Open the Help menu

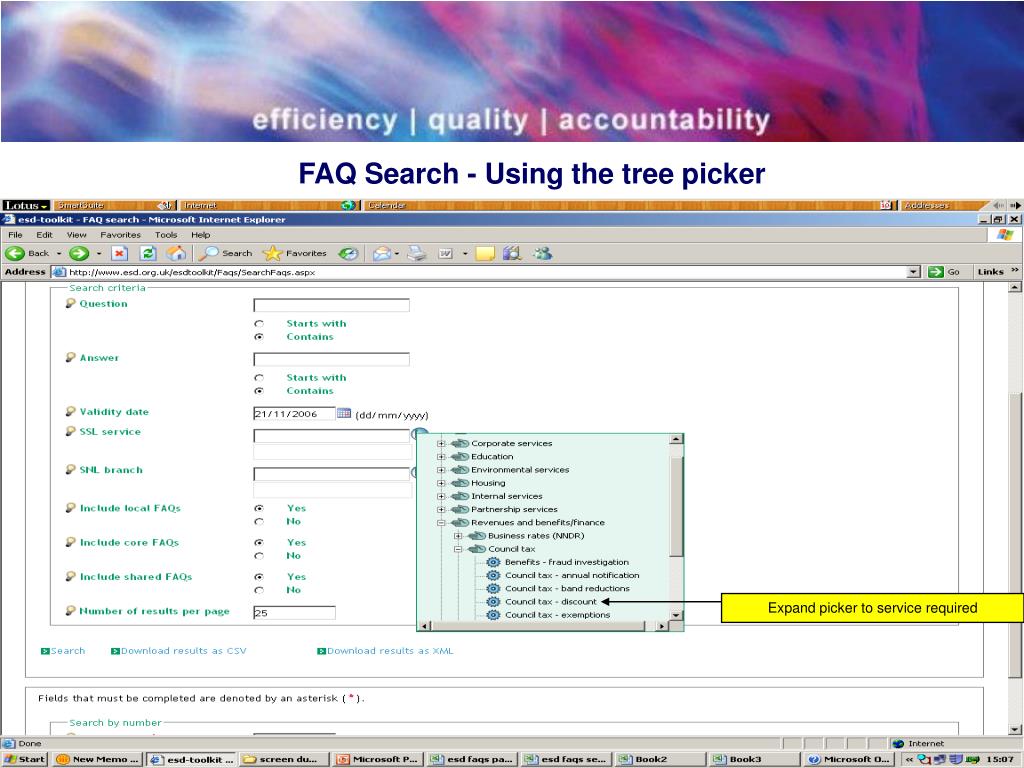(x=200, y=234)
